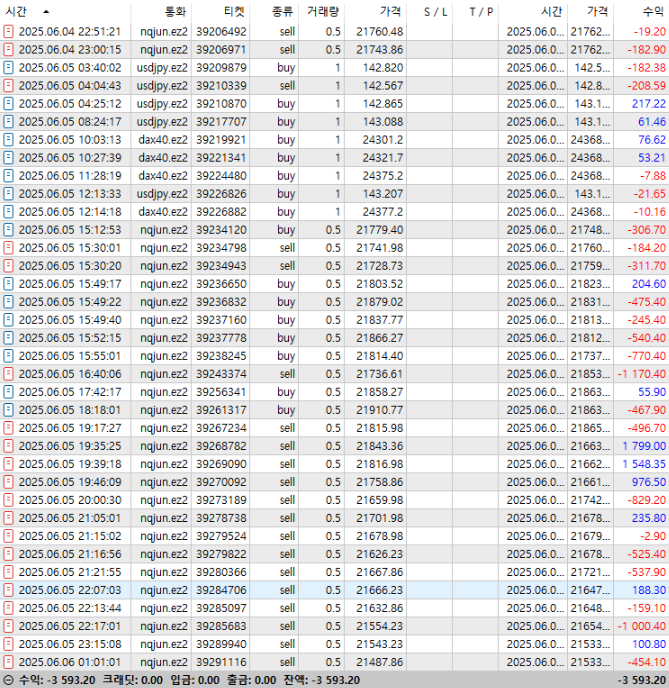Click the row icon next to 2025.06.05 10:03:13
This screenshot has height=688, width=669.
(x=8, y=140)
